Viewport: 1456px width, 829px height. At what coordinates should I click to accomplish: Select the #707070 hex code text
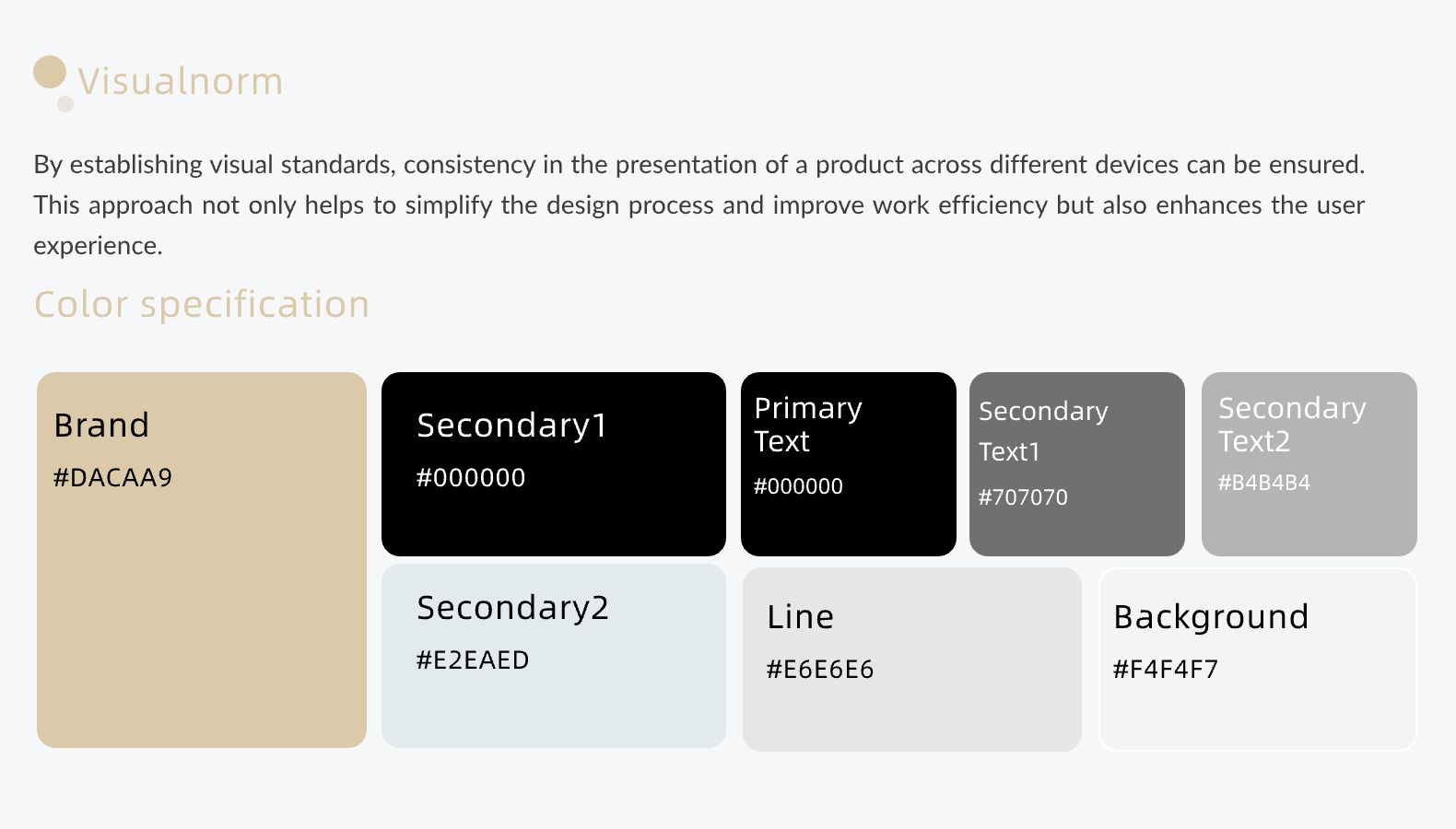click(1023, 497)
